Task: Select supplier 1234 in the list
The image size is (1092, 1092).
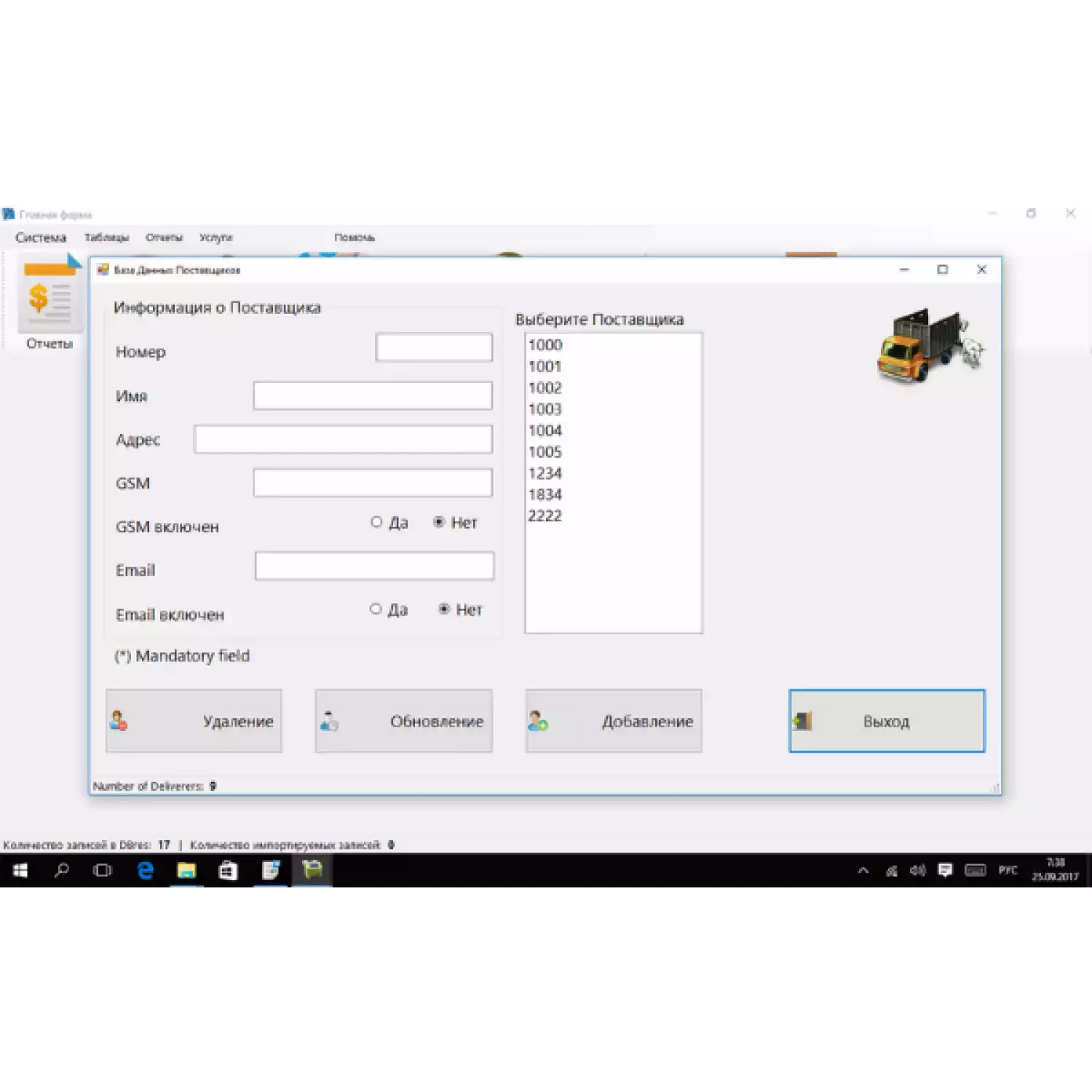Action: (545, 473)
